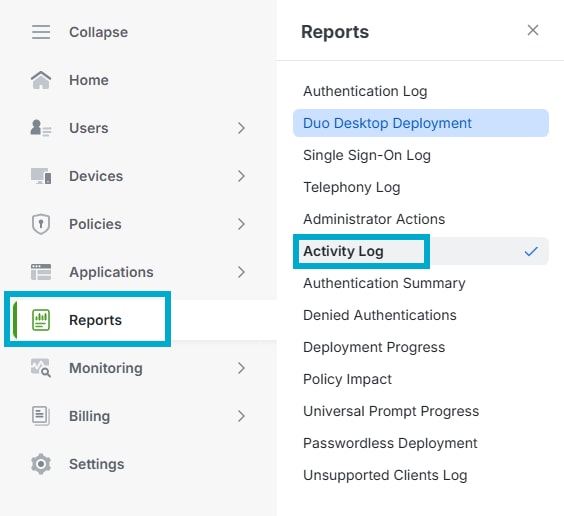This screenshot has height=516, width=564.
Task: Open the Monitoring menu item
Action: 106,368
